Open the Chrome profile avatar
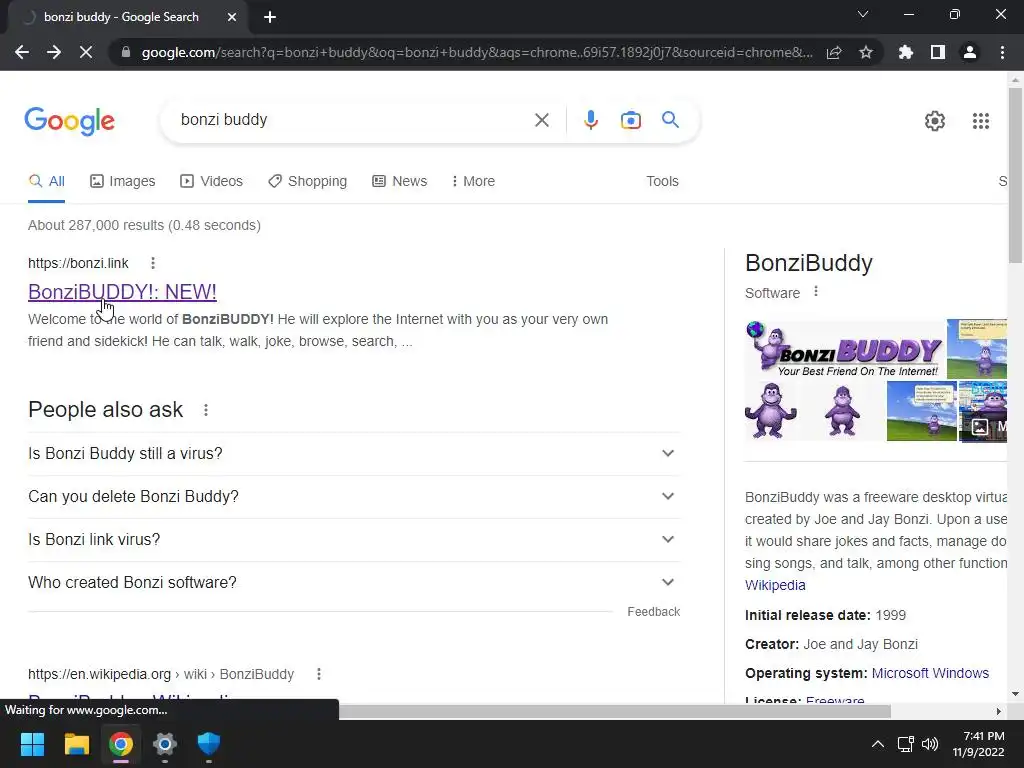The height and width of the screenshot is (768, 1024). click(x=970, y=52)
